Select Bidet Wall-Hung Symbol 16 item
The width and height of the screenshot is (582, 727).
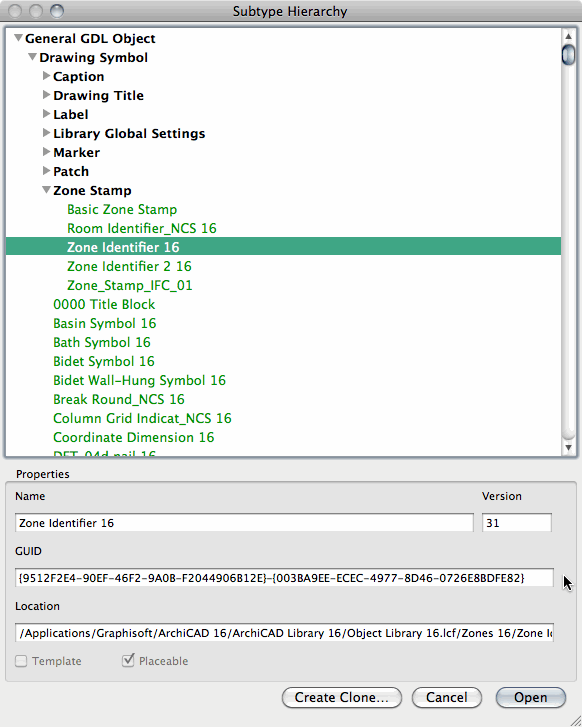(139, 380)
